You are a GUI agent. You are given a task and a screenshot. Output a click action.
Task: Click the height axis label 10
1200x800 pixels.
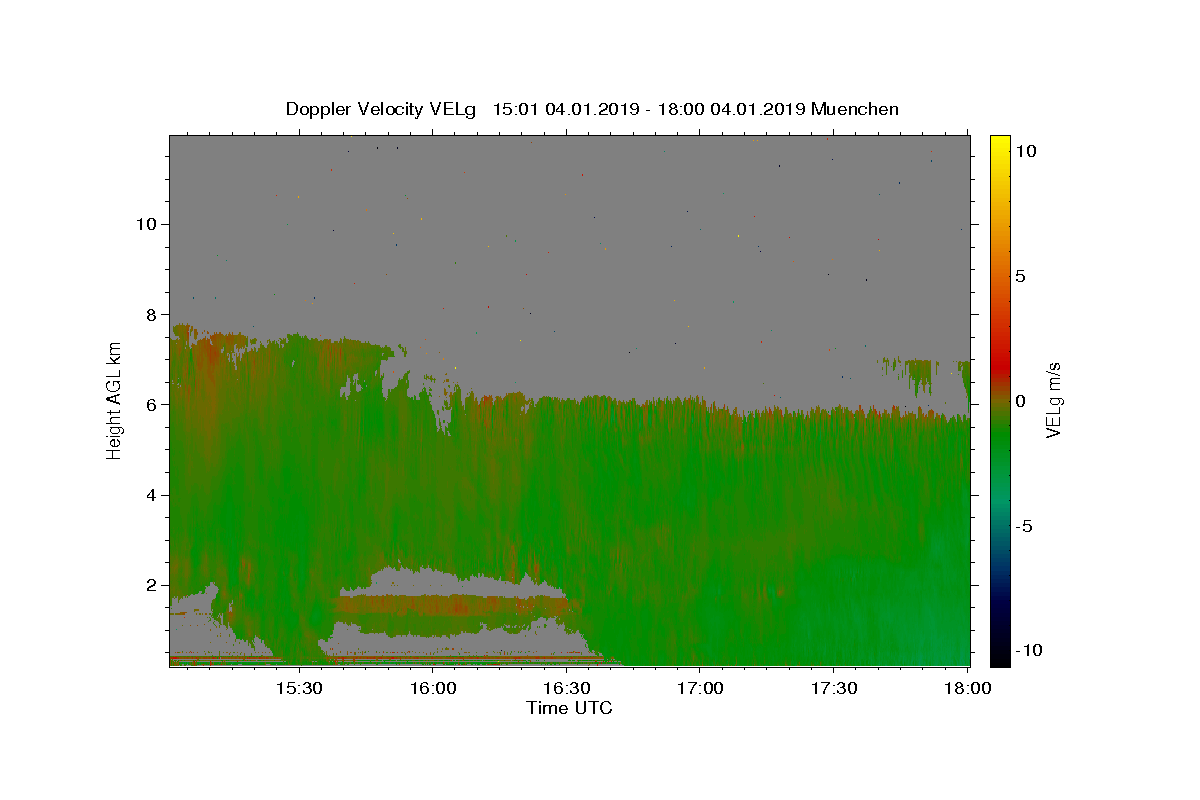pos(146,224)
